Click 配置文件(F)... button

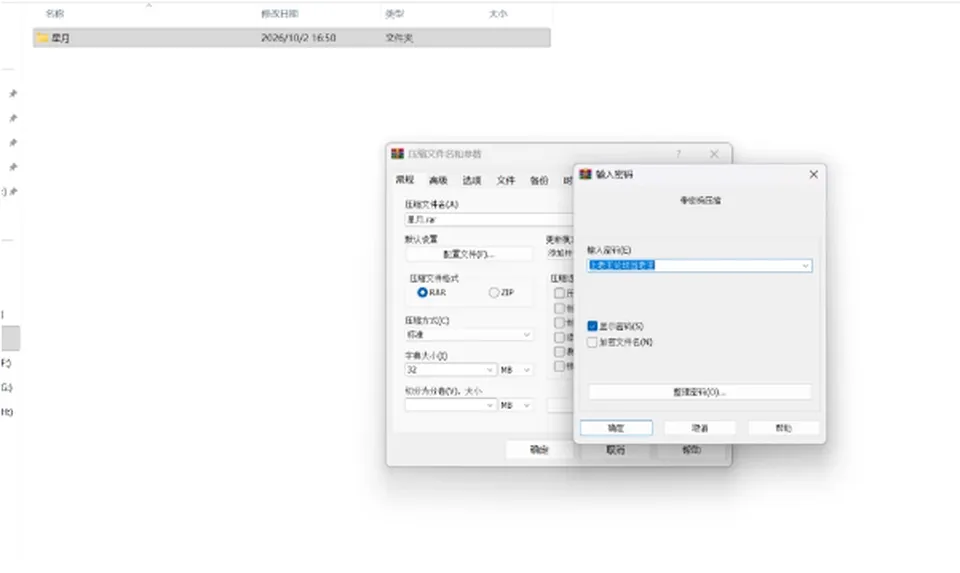pyautogui.click(x=468, y=254)
